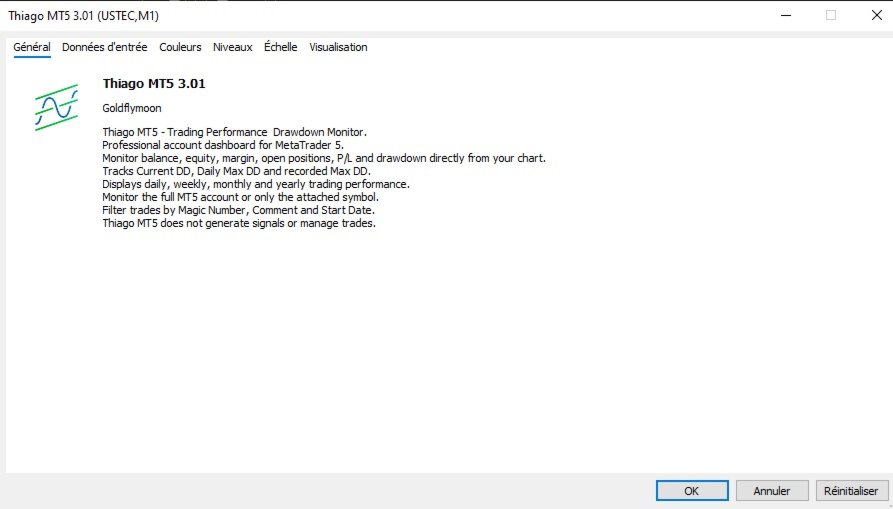Click the author name Goldflymoon
893x509 pixels.
point(132,108)
